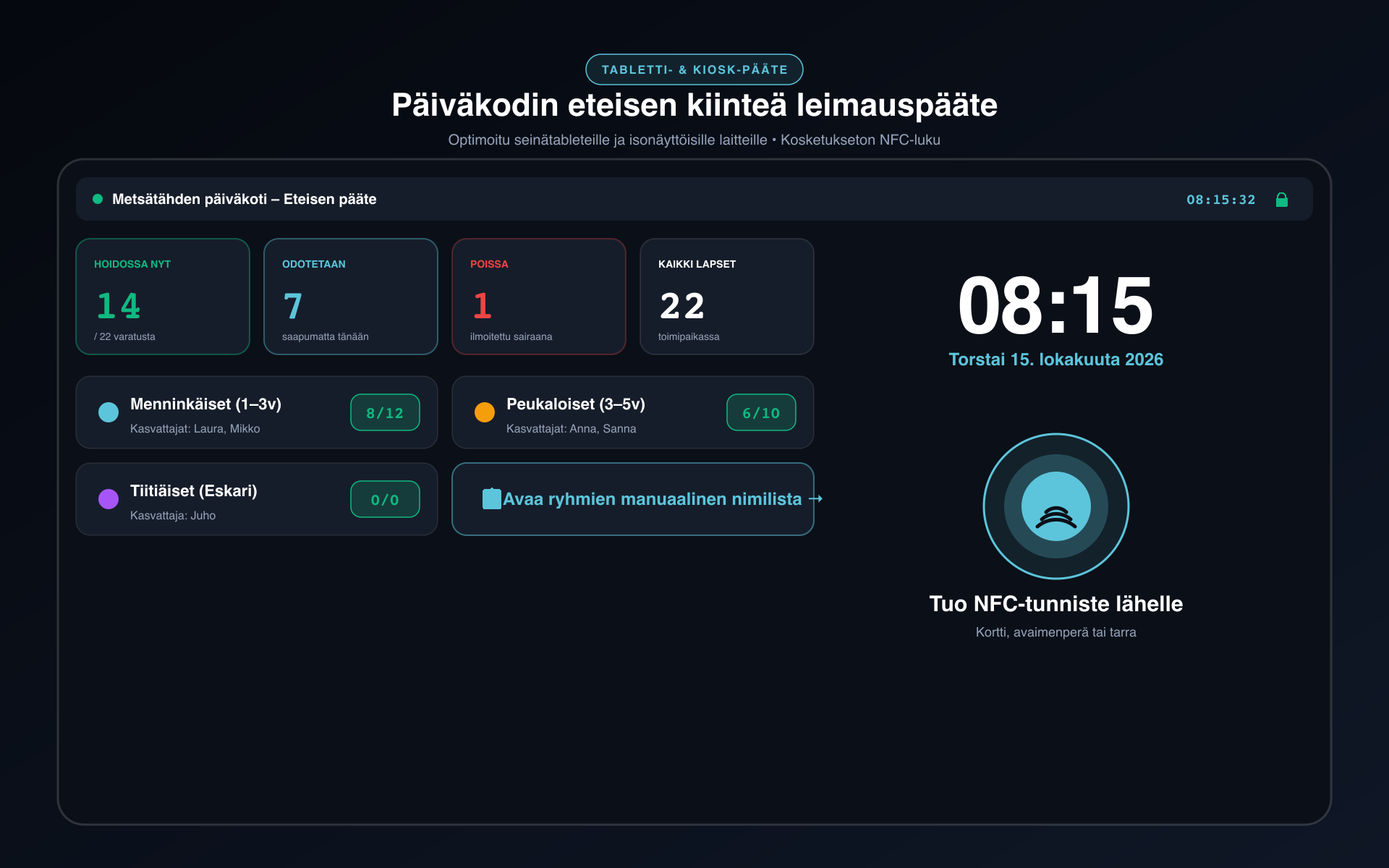The width and height of the screenshot is (1389, 868).
Task: Select the Kaikki lapset stat card
Action: (727, 297)
